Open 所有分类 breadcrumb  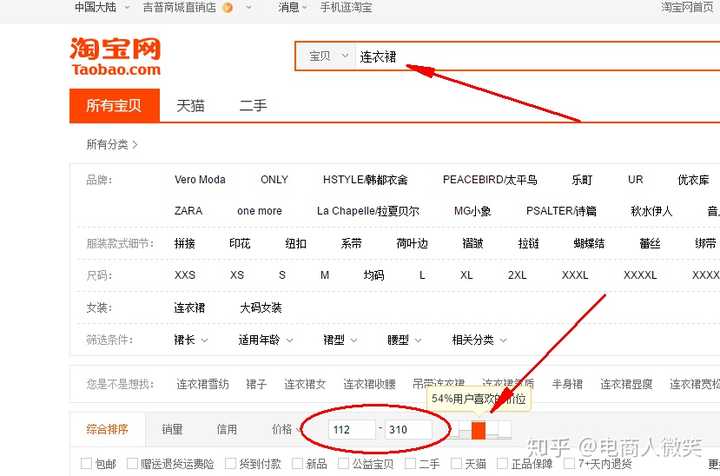(x=112, y=145)
